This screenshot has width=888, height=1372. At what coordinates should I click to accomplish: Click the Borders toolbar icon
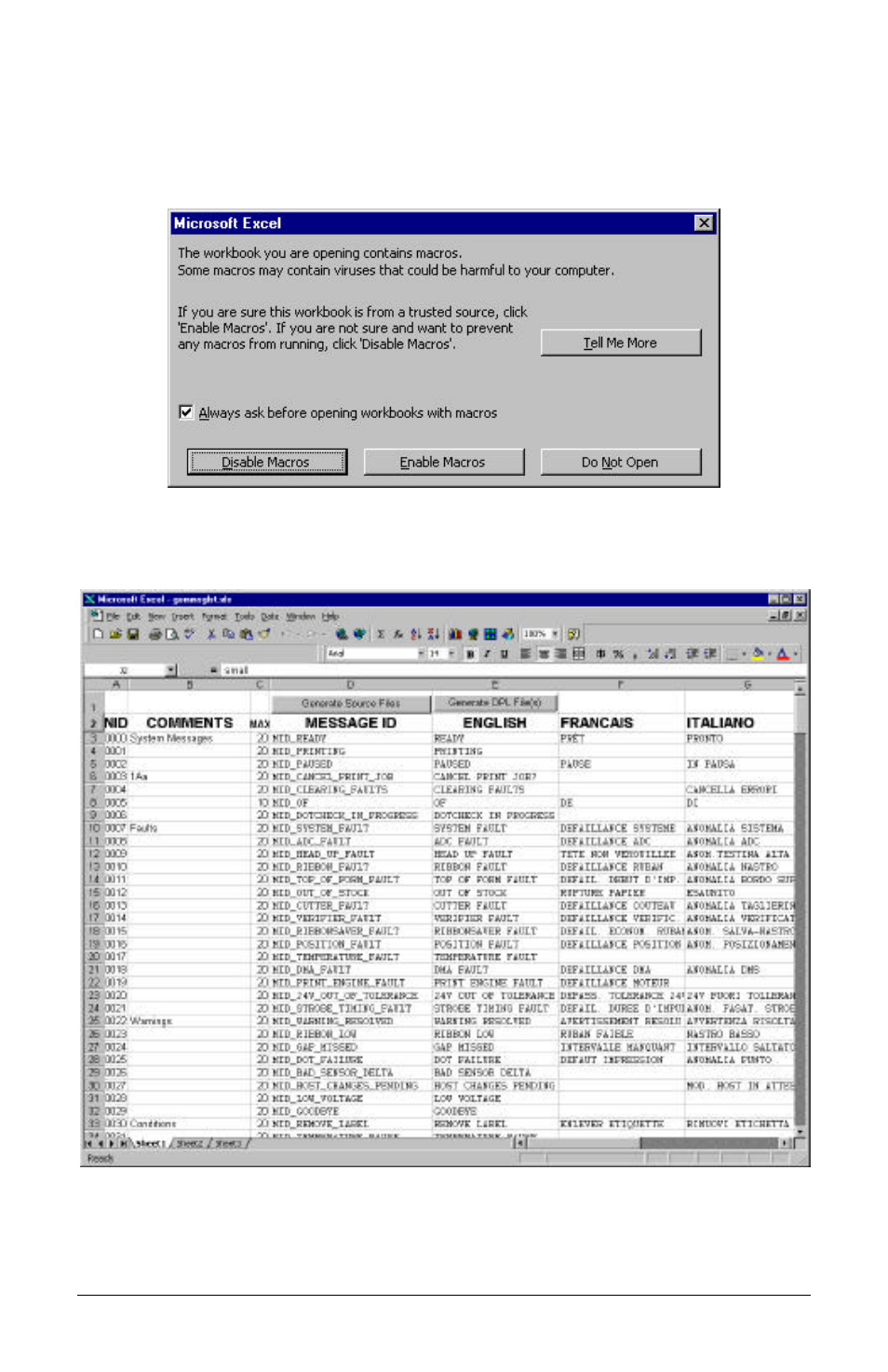pos(733,654)
